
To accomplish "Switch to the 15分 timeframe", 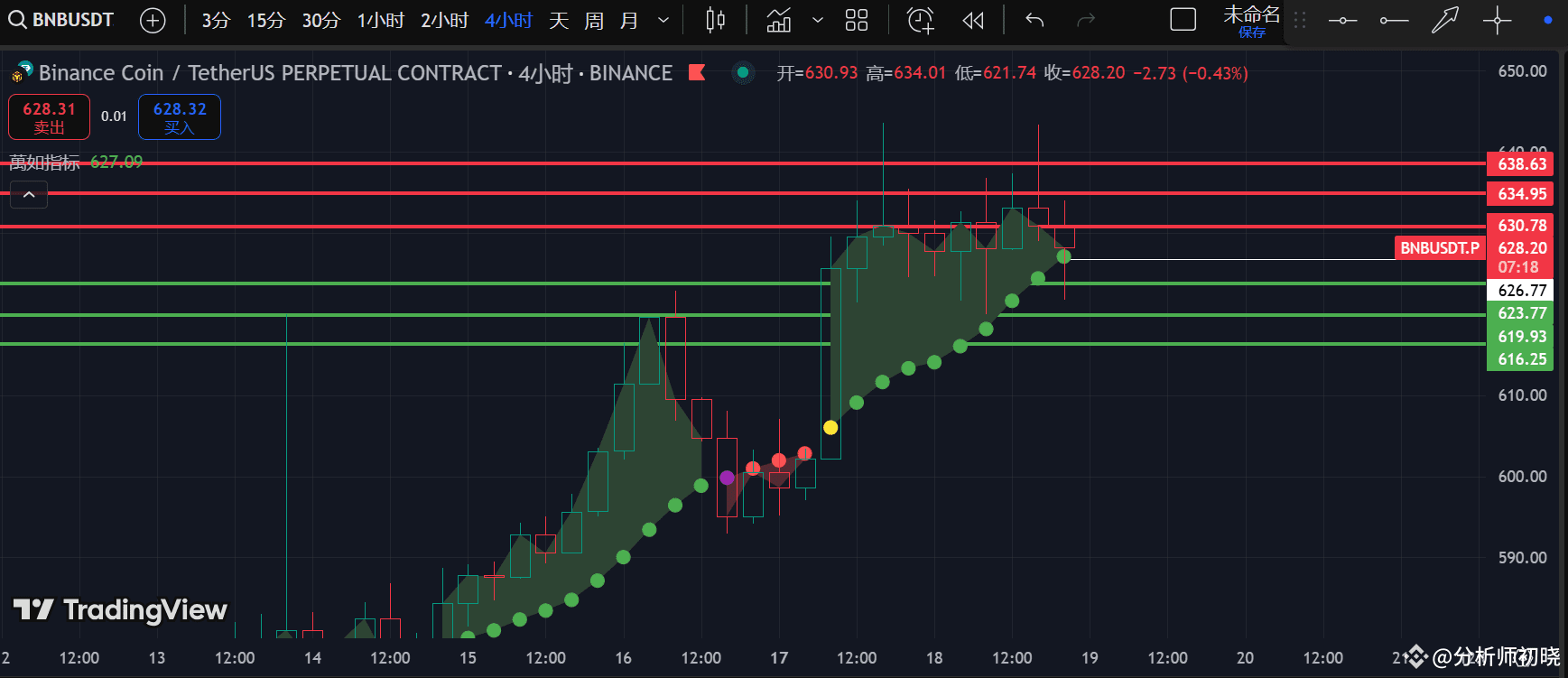I will point(266,20).
